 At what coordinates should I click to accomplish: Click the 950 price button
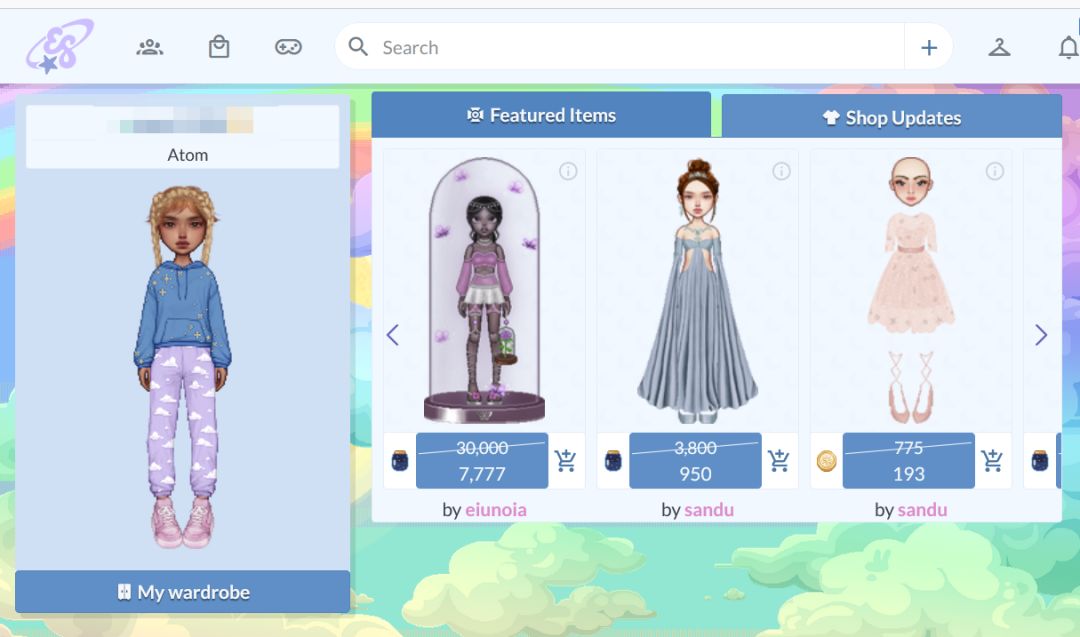tap(696, 461)
